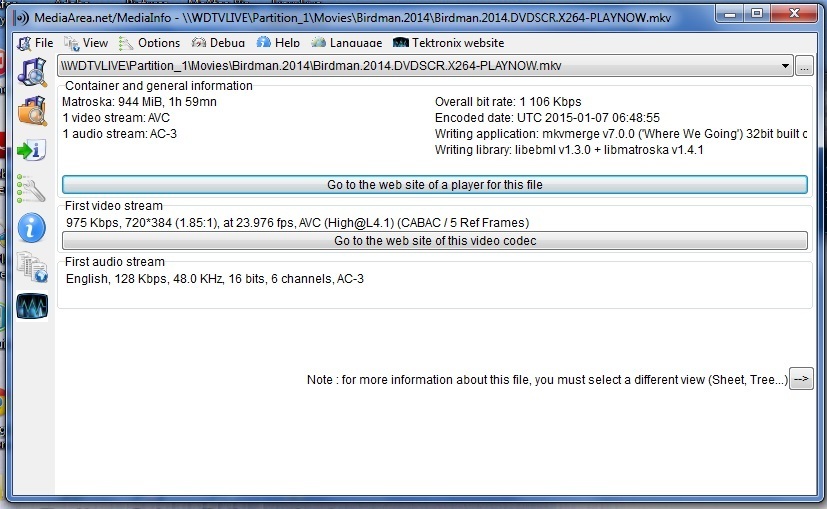This screenshot has height=509, width=827.
Task: Click 'First video stream' group label
Action: click(114, 206)
